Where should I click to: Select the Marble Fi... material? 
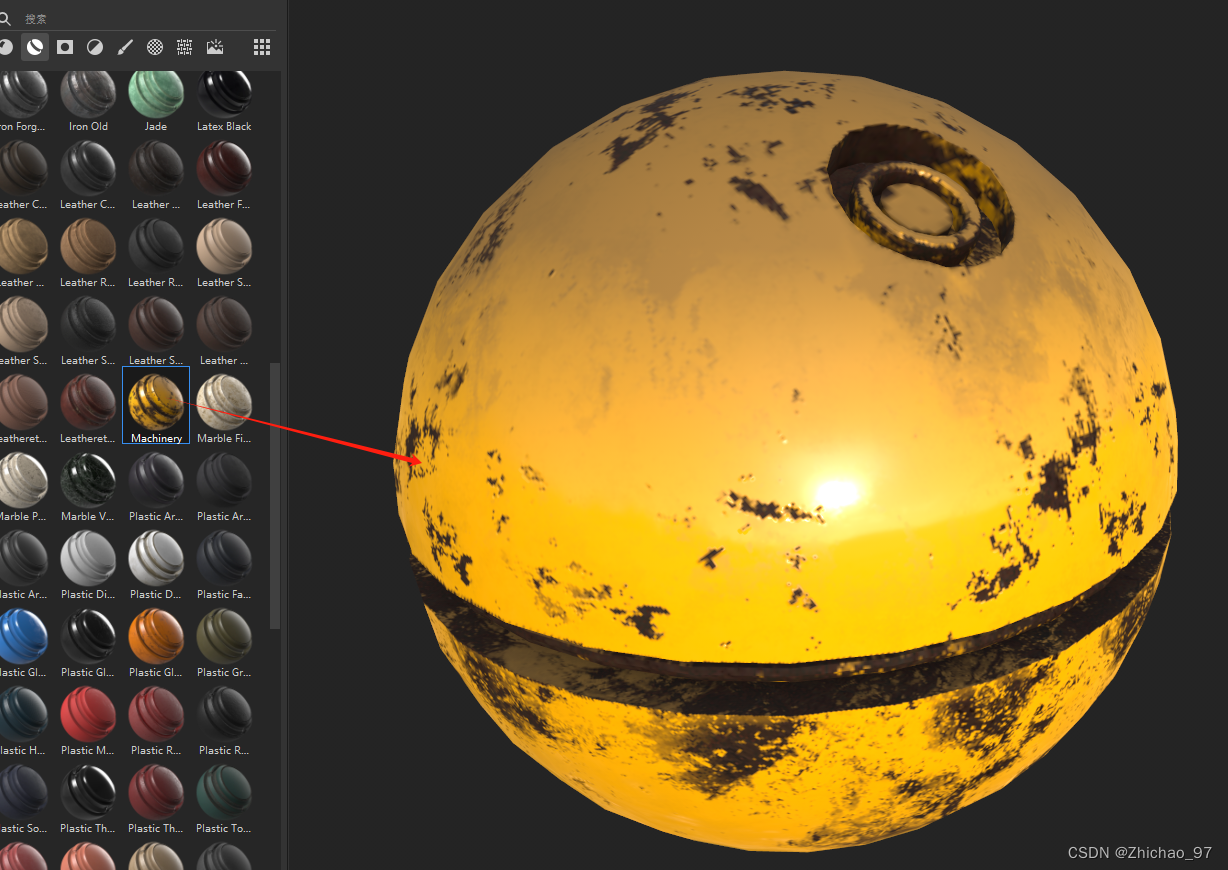pyautogui.click(x=224, y=410)
